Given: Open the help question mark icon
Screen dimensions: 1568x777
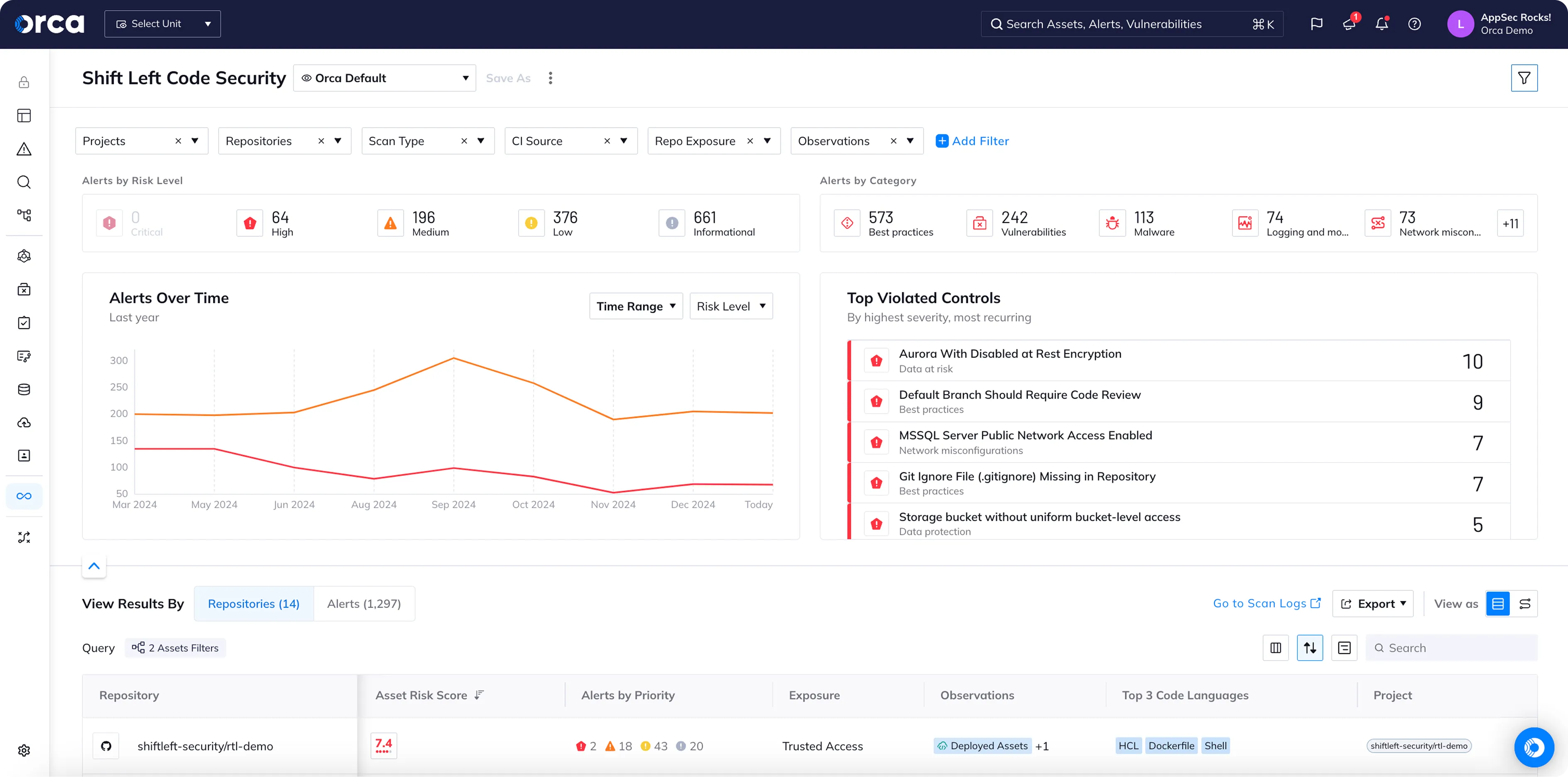Looking at the screenshot, I should (x=1414, y=24).
